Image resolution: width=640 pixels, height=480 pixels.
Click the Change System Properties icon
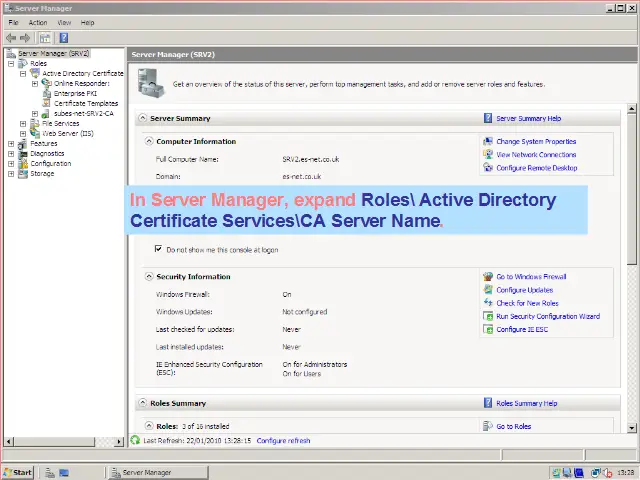click(488, 141)
